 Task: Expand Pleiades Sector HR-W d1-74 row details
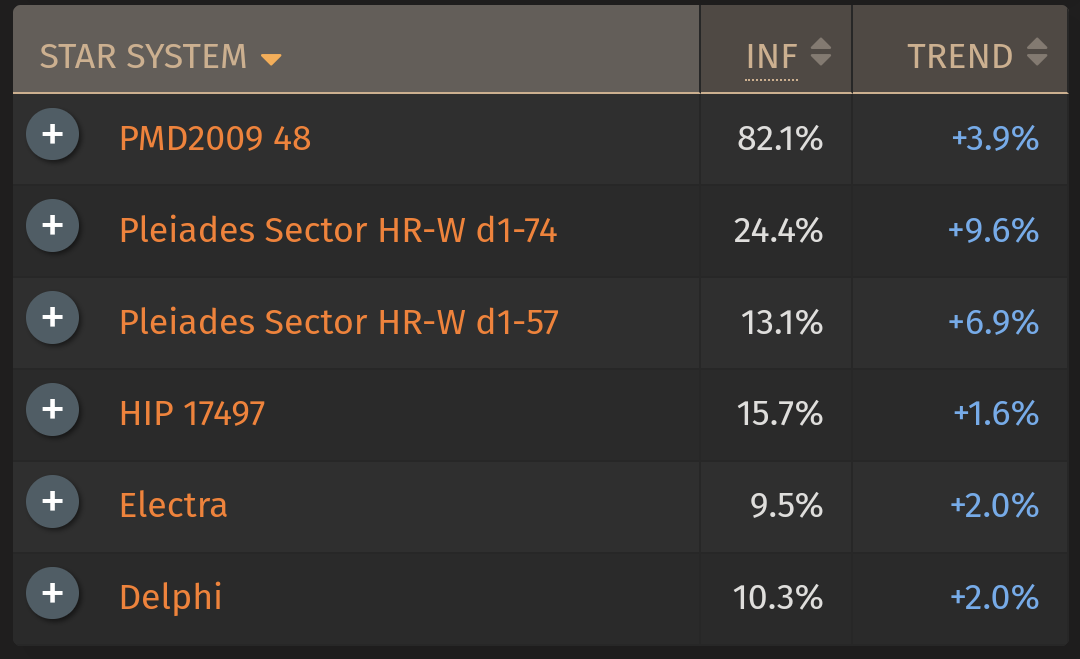click(52, 226)
